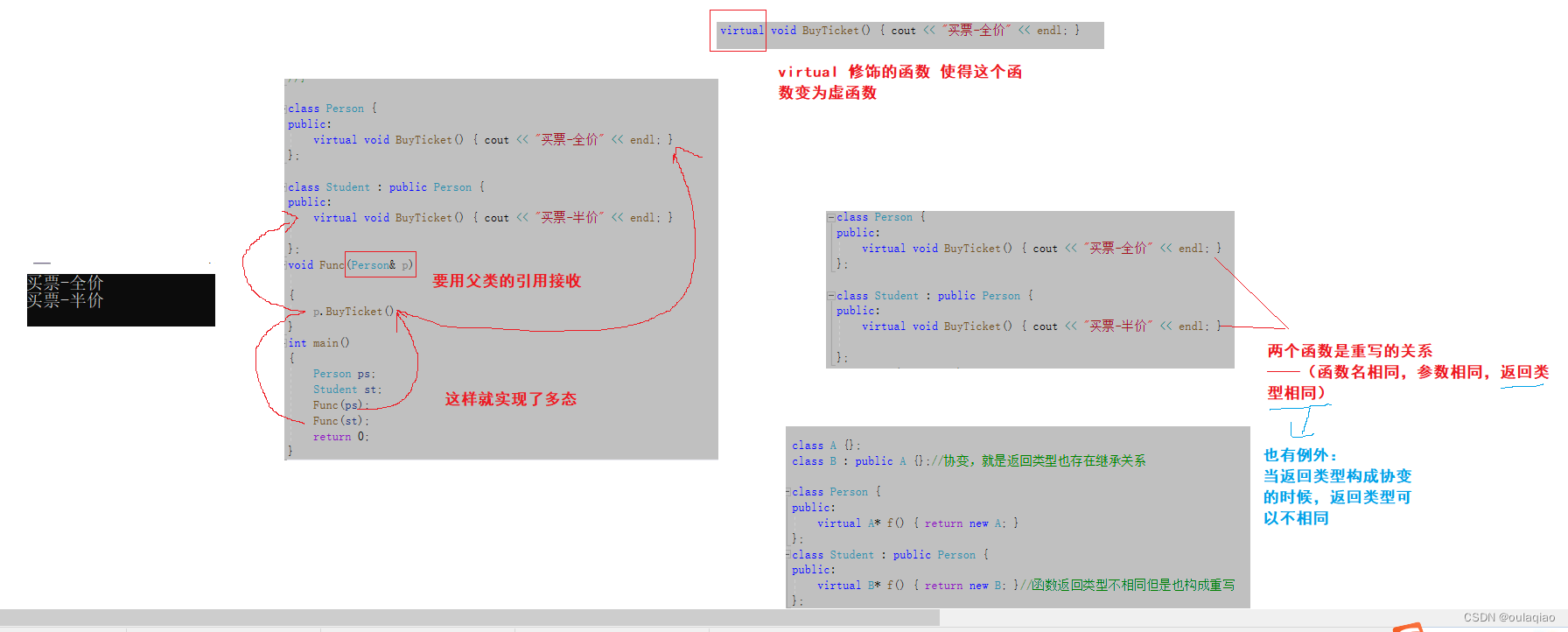Click the "p.BuyTicket()" call line
Viewport: 1568px width, 632px height.
353,312
